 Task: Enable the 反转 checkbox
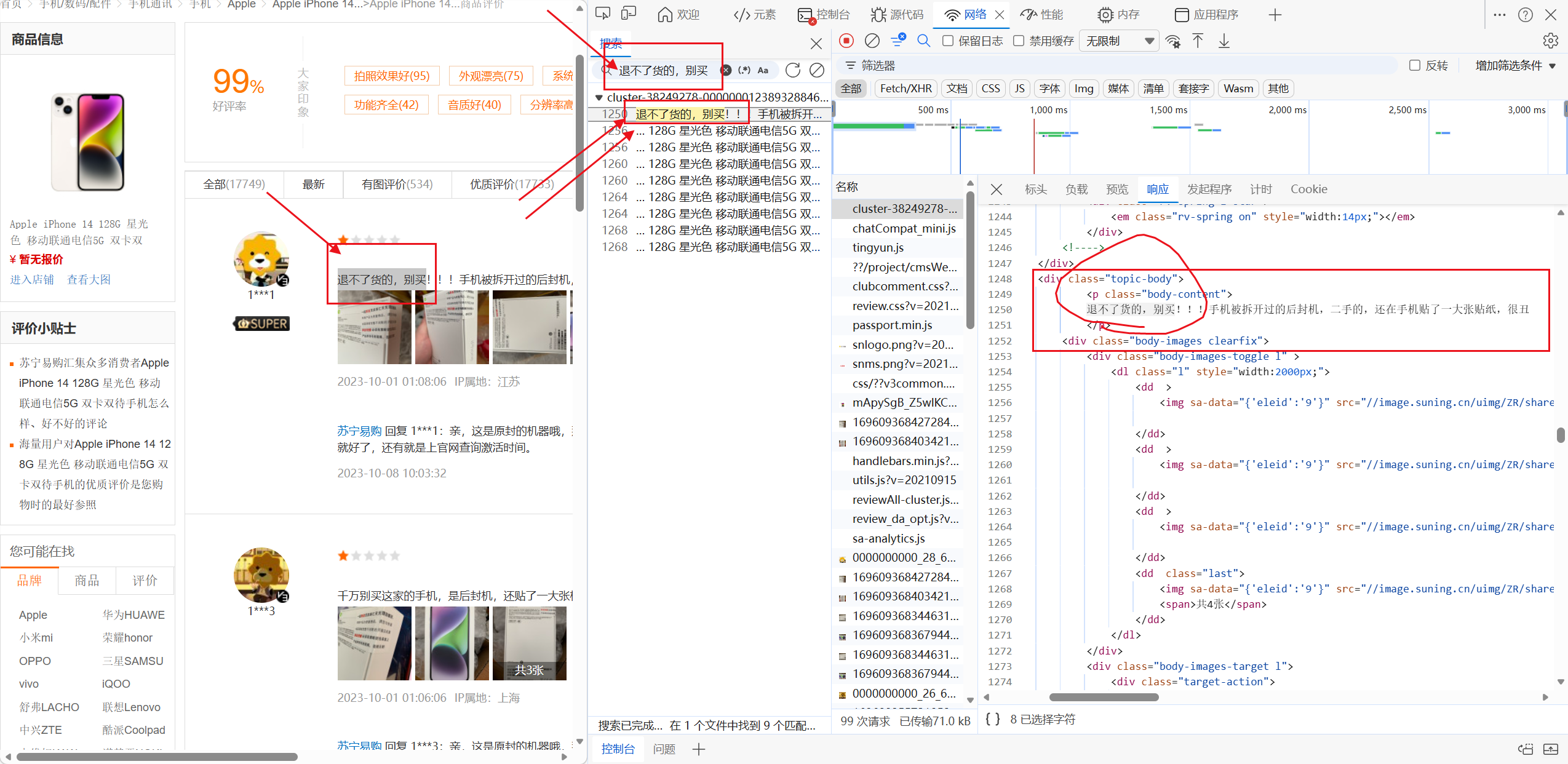(1415, 65)
